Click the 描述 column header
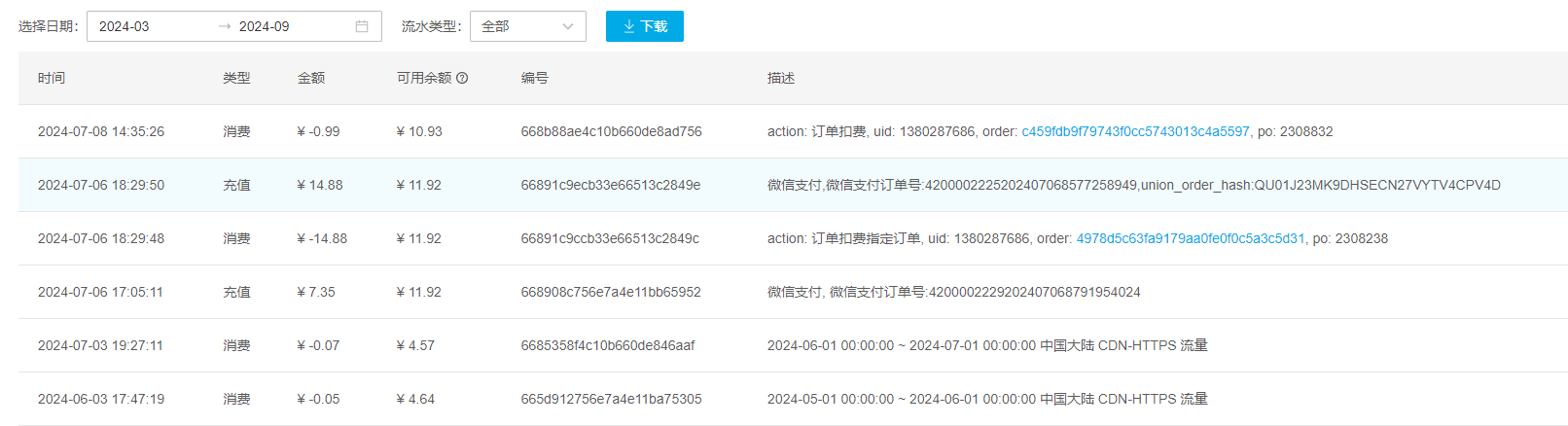Viewport: 1568px width, 426px height. [781, 78]
